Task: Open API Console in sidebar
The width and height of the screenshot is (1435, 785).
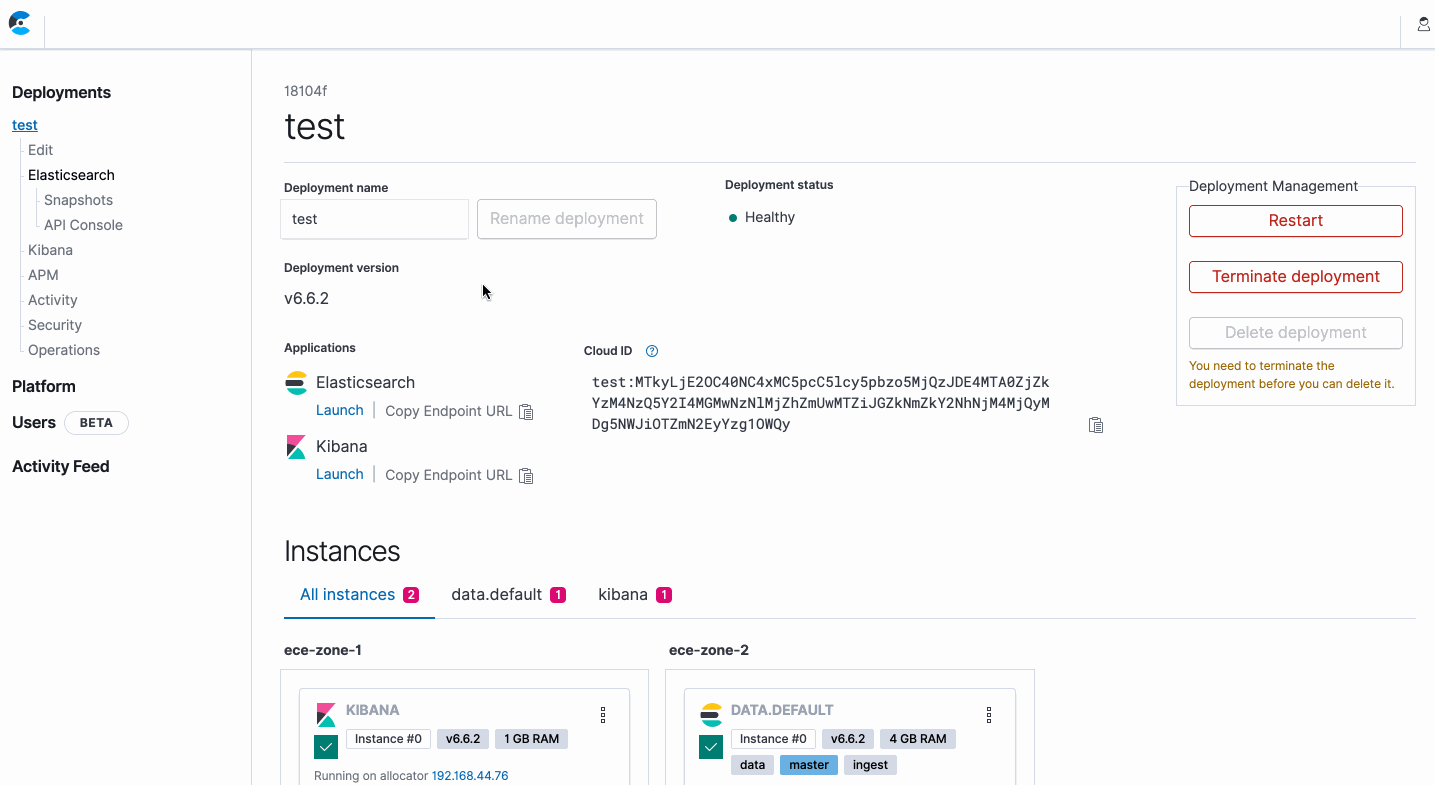Action: [x=83, y=225]
